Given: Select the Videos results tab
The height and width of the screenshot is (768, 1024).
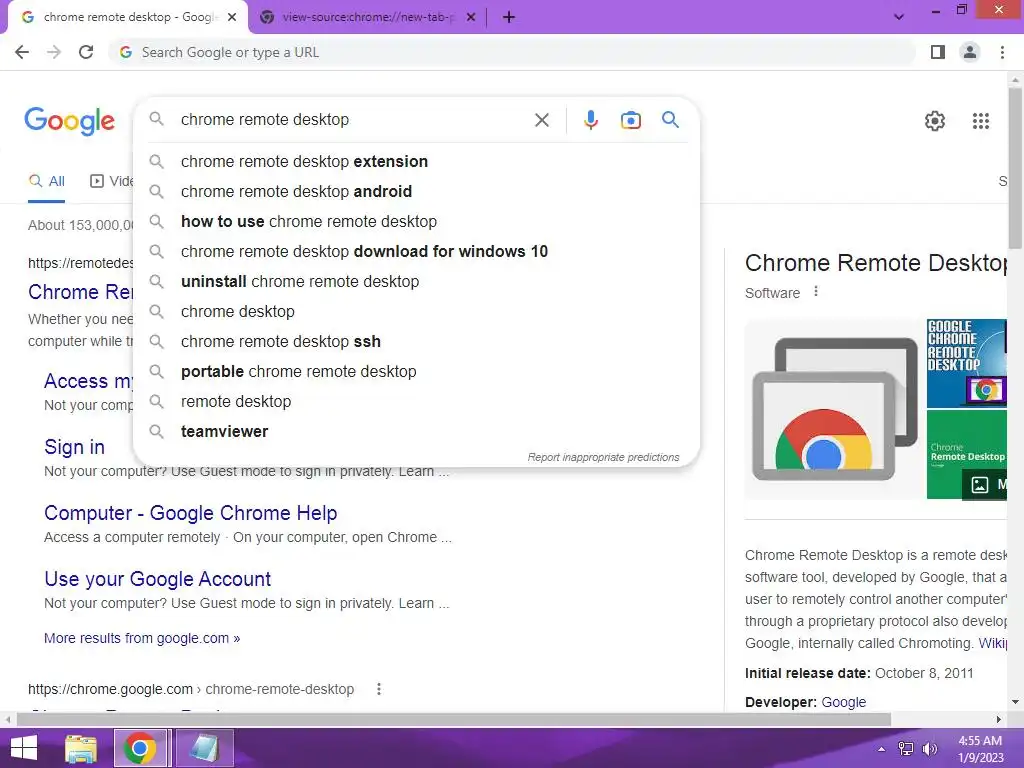Looking at the screenshot, I should pos(112,182).
